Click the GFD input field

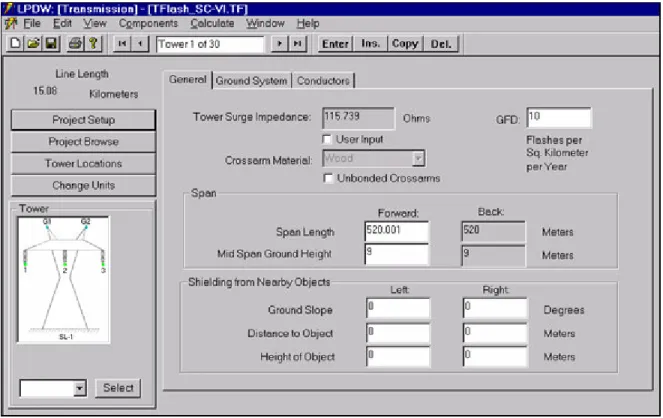(559, 117)
